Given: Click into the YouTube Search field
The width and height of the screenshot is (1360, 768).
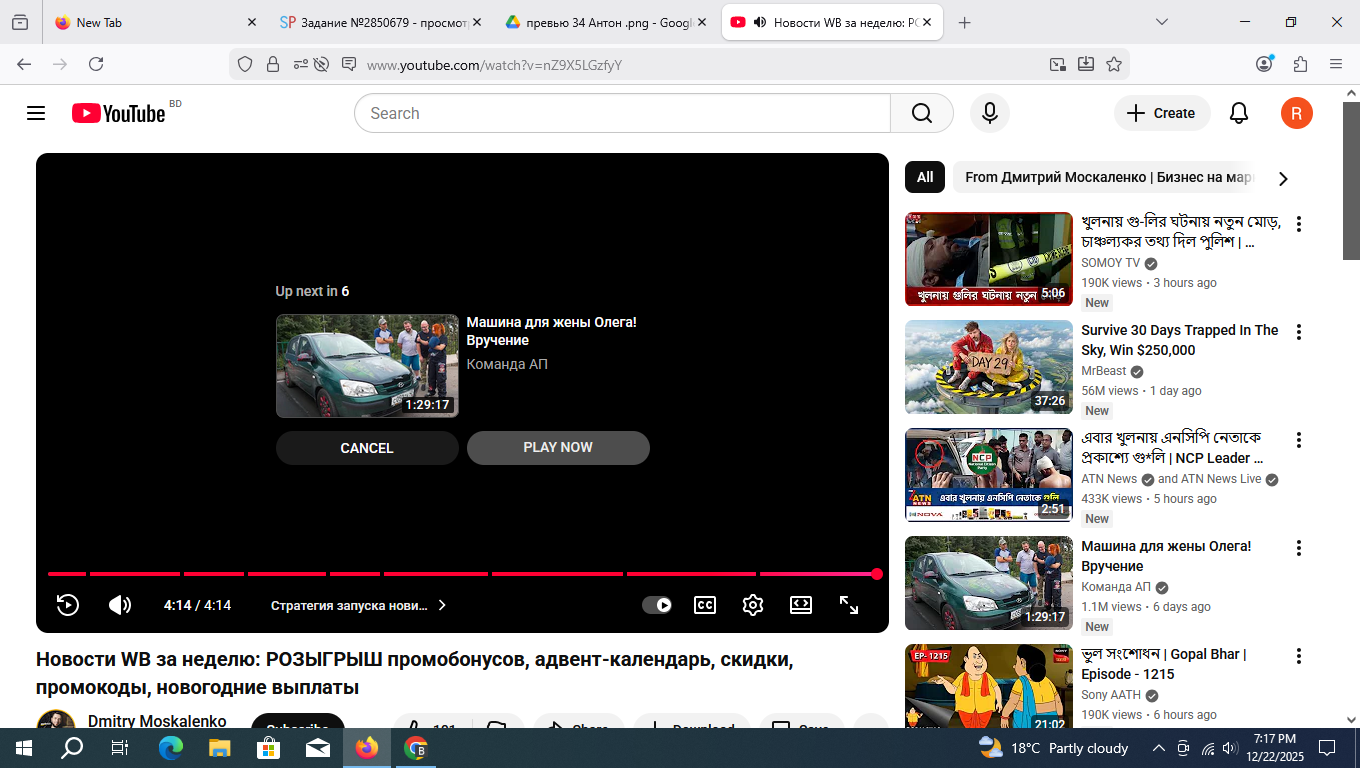Looking at the screenshot, I should [622, 113].
